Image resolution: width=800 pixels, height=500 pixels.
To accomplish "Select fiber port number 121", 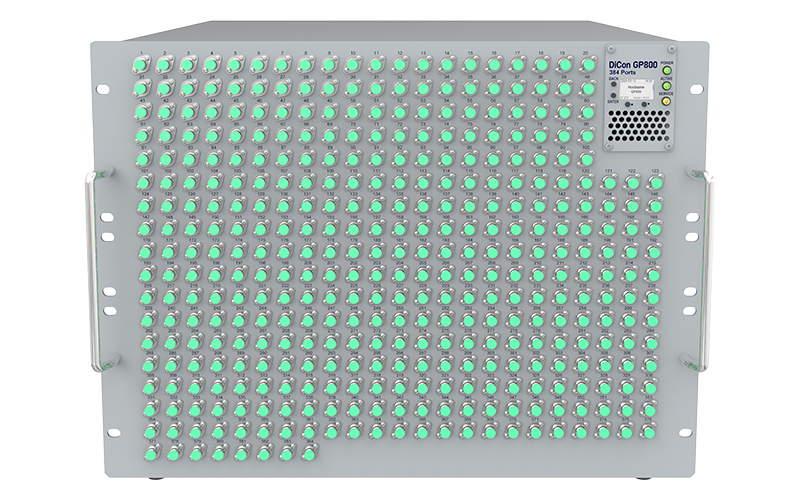I will (x=608, y=183).
